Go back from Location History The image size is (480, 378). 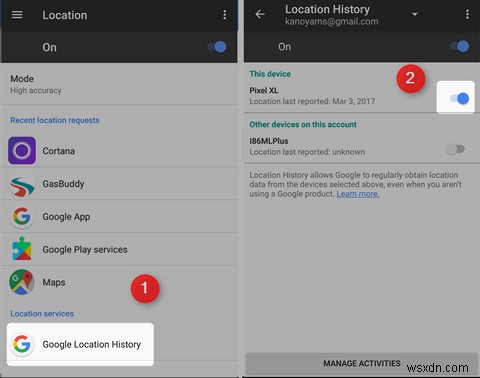click(260, 14)
